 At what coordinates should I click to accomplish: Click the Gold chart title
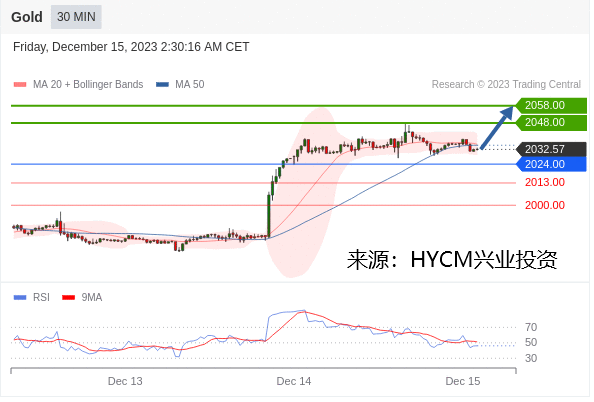[27, 17]
